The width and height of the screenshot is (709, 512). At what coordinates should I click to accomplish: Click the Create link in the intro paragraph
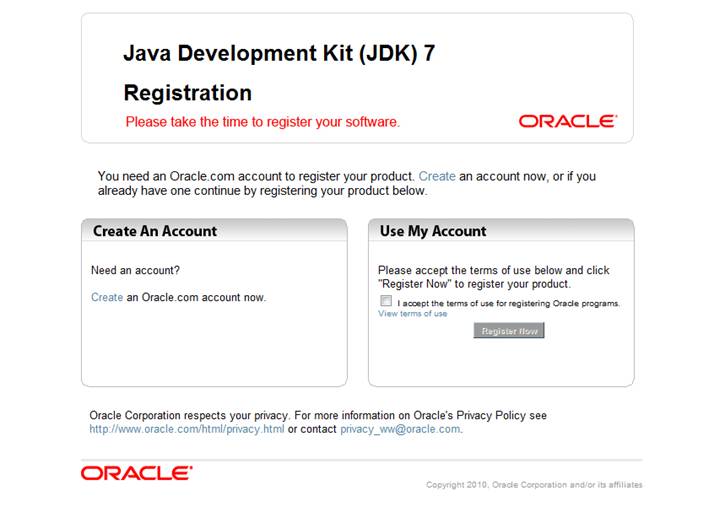(x=437, y=176)
